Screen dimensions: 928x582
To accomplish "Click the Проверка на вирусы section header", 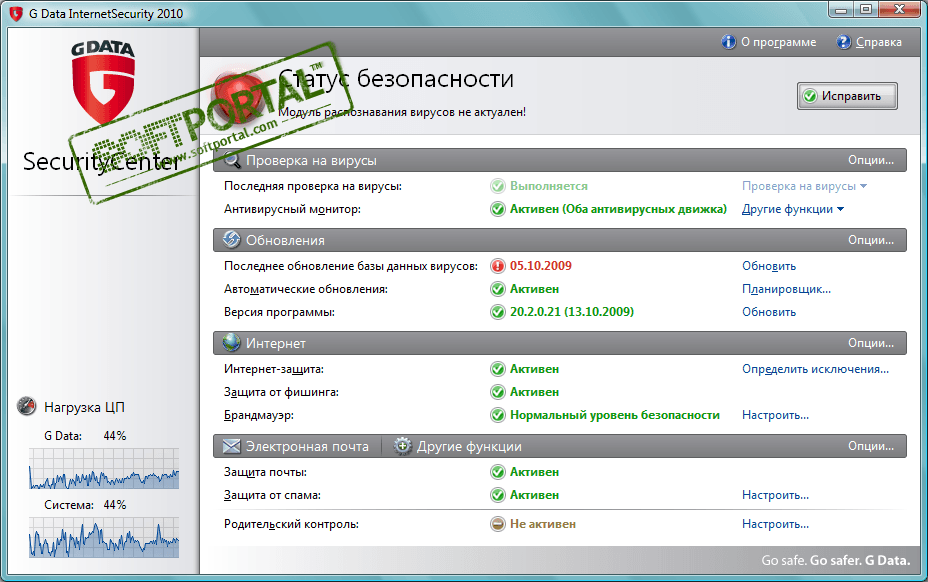I will click(x=559, y=160).
